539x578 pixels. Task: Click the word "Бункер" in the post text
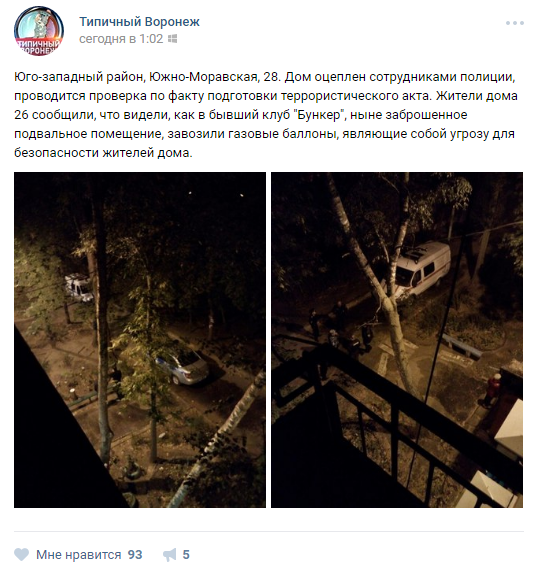(319, 115)
